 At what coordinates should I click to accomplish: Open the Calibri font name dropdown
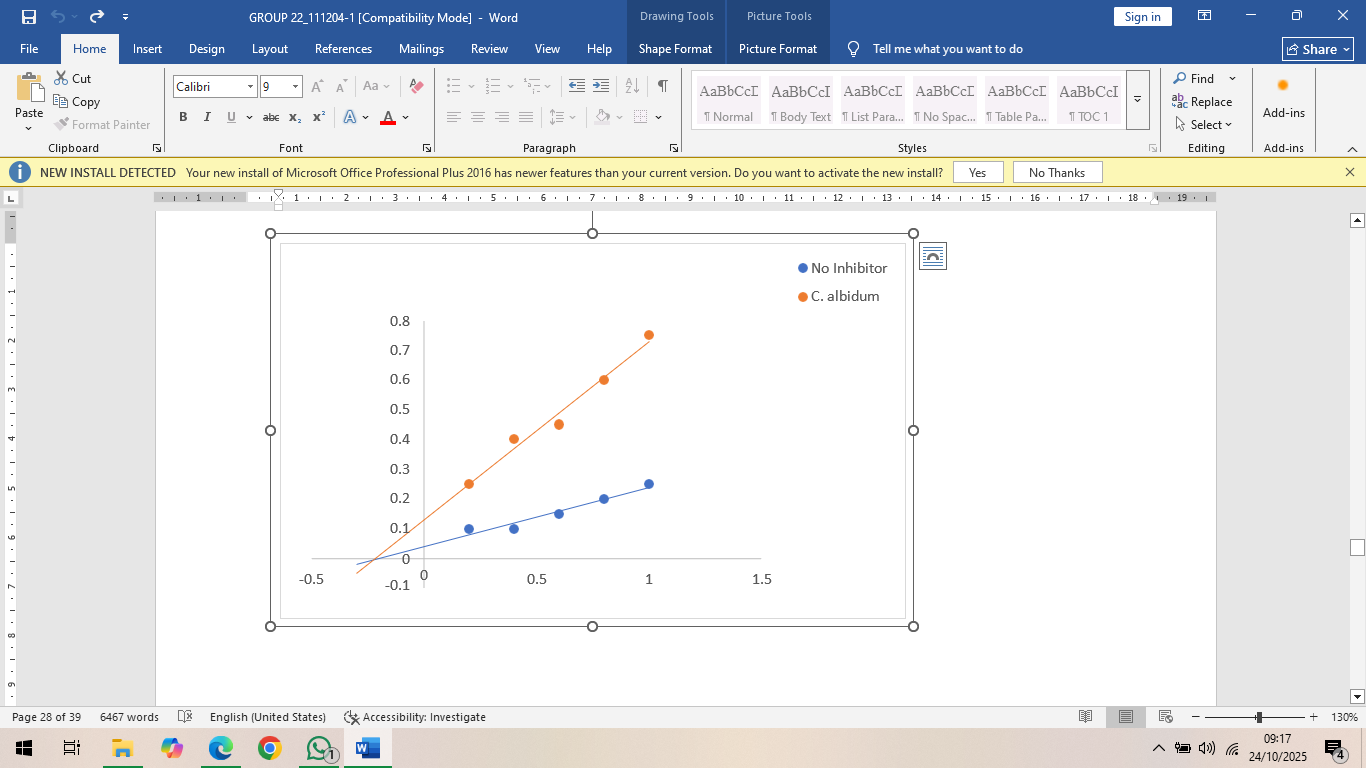(250, 87)
